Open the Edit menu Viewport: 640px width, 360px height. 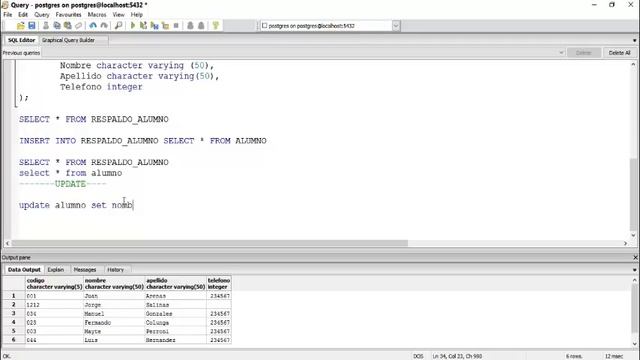coord(23,14)
